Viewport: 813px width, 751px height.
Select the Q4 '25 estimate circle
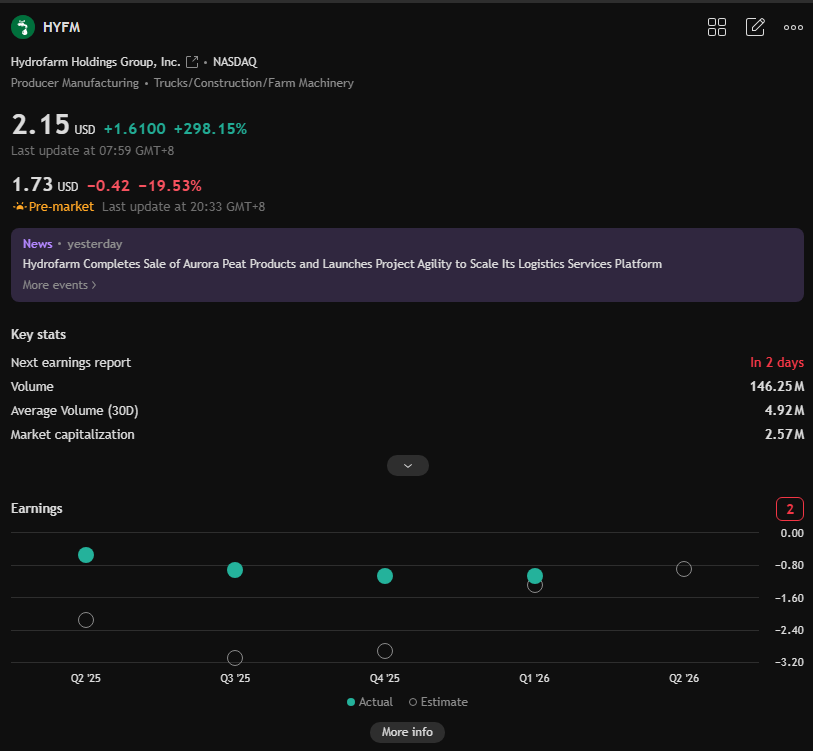pyautogui.click(x=385, y=650)
